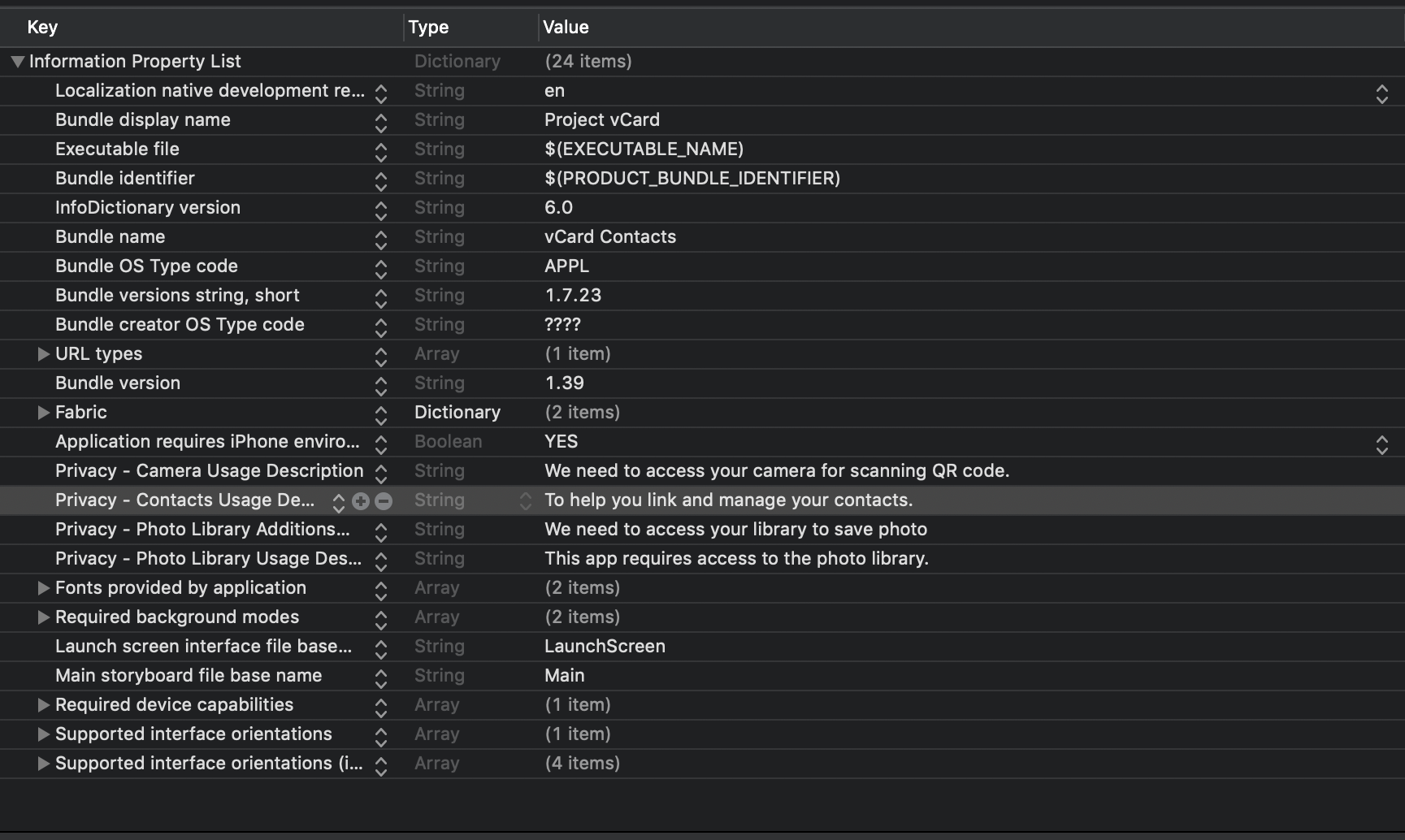Click the Type column header

[428, 28]
